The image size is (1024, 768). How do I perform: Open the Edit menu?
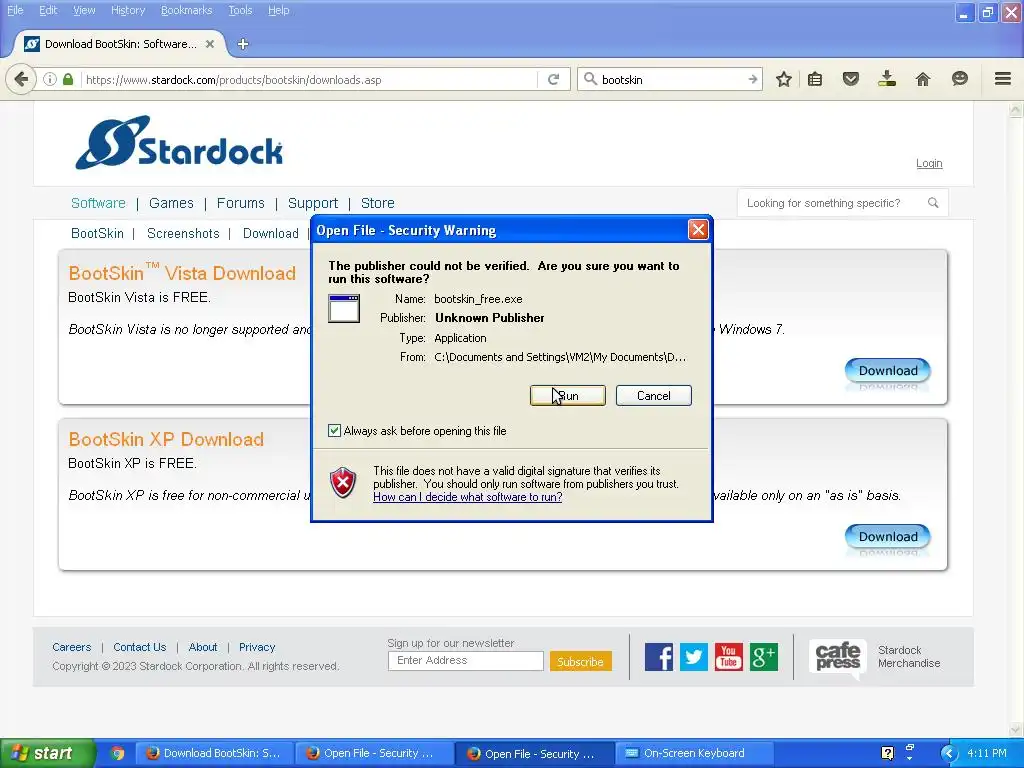(48, 10)
